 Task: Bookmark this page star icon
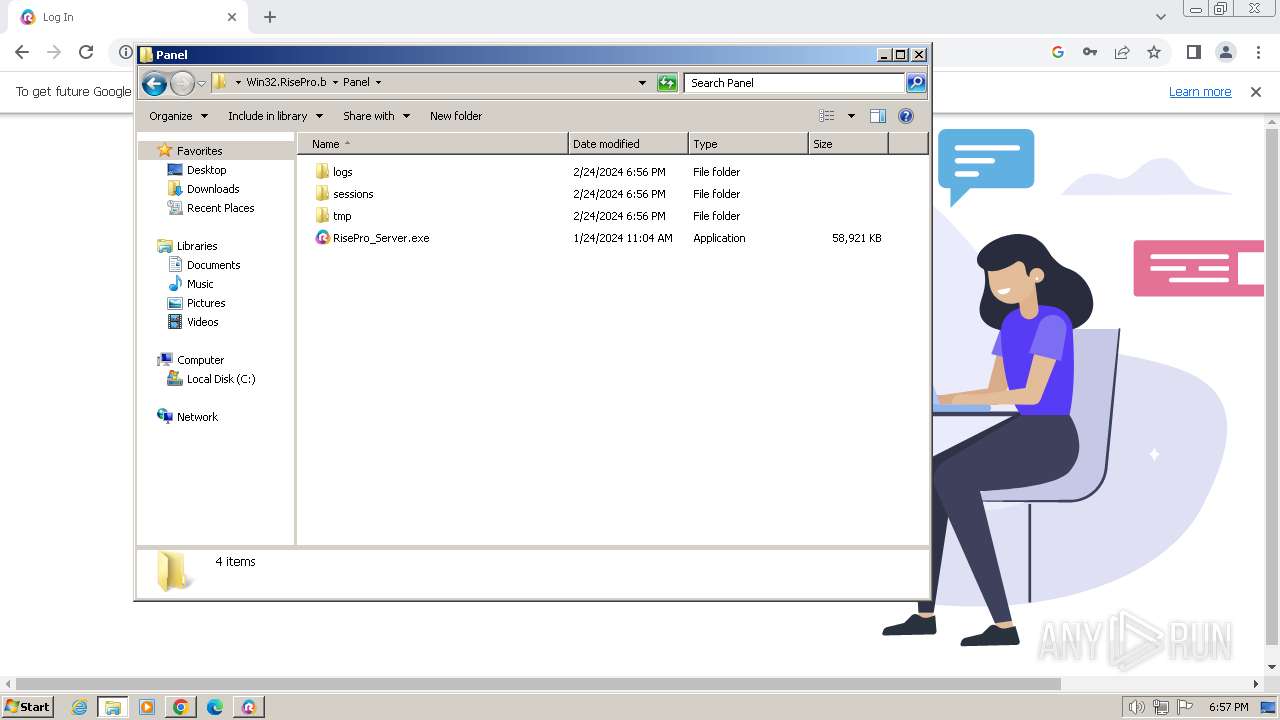1154,52
